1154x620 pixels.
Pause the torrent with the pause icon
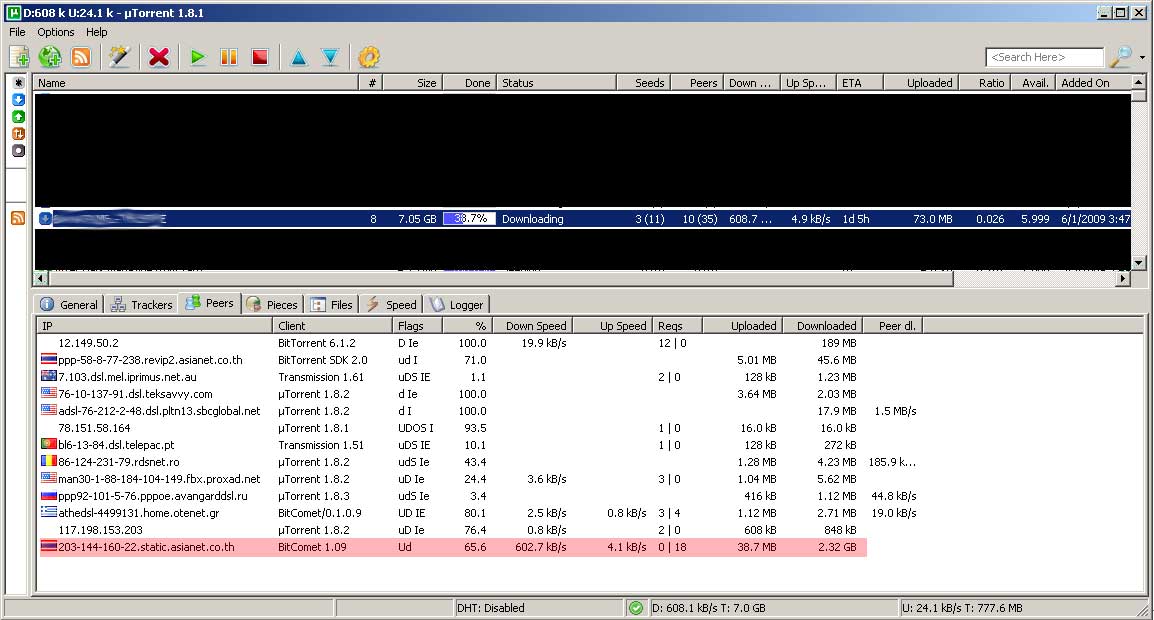tap(229, 57)
